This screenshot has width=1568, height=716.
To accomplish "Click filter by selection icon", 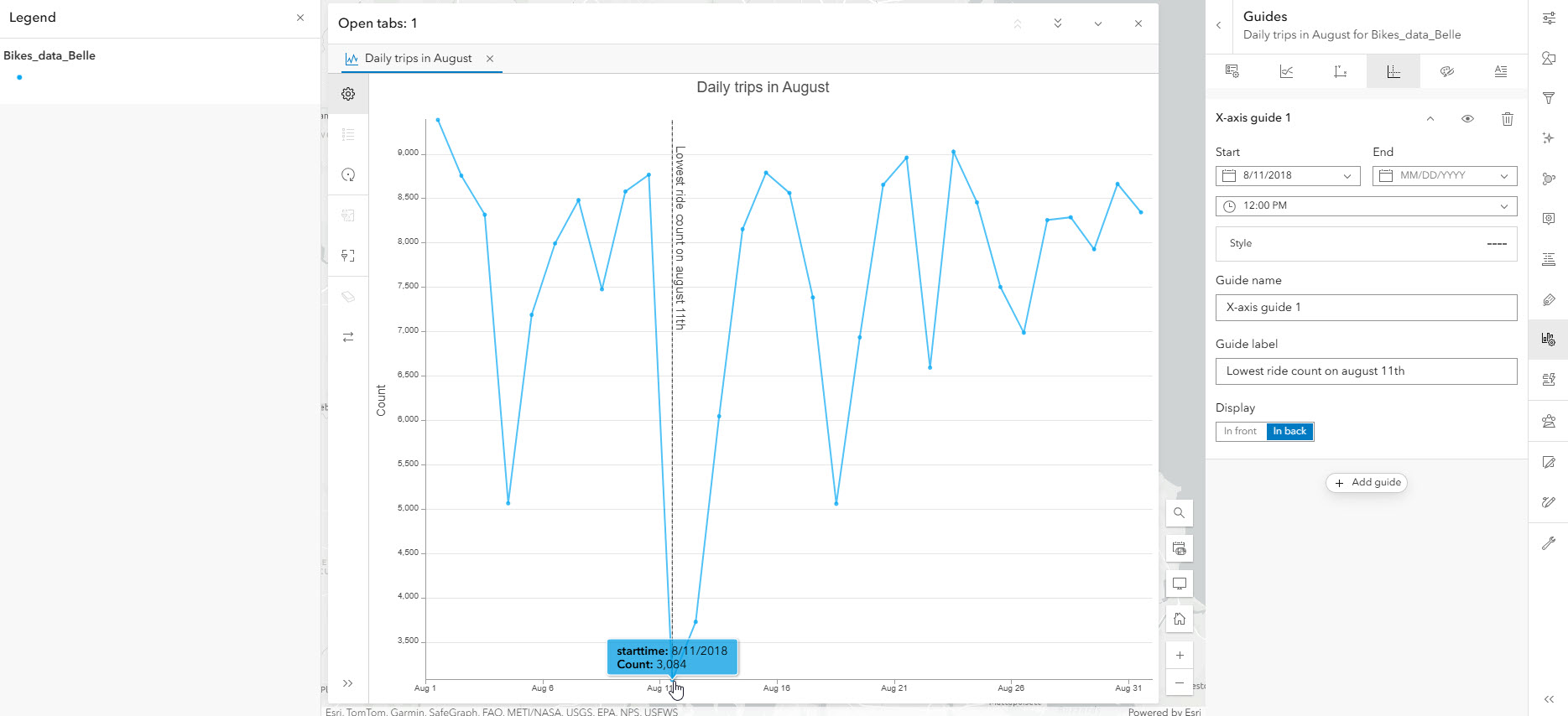I will pos(348,215).
